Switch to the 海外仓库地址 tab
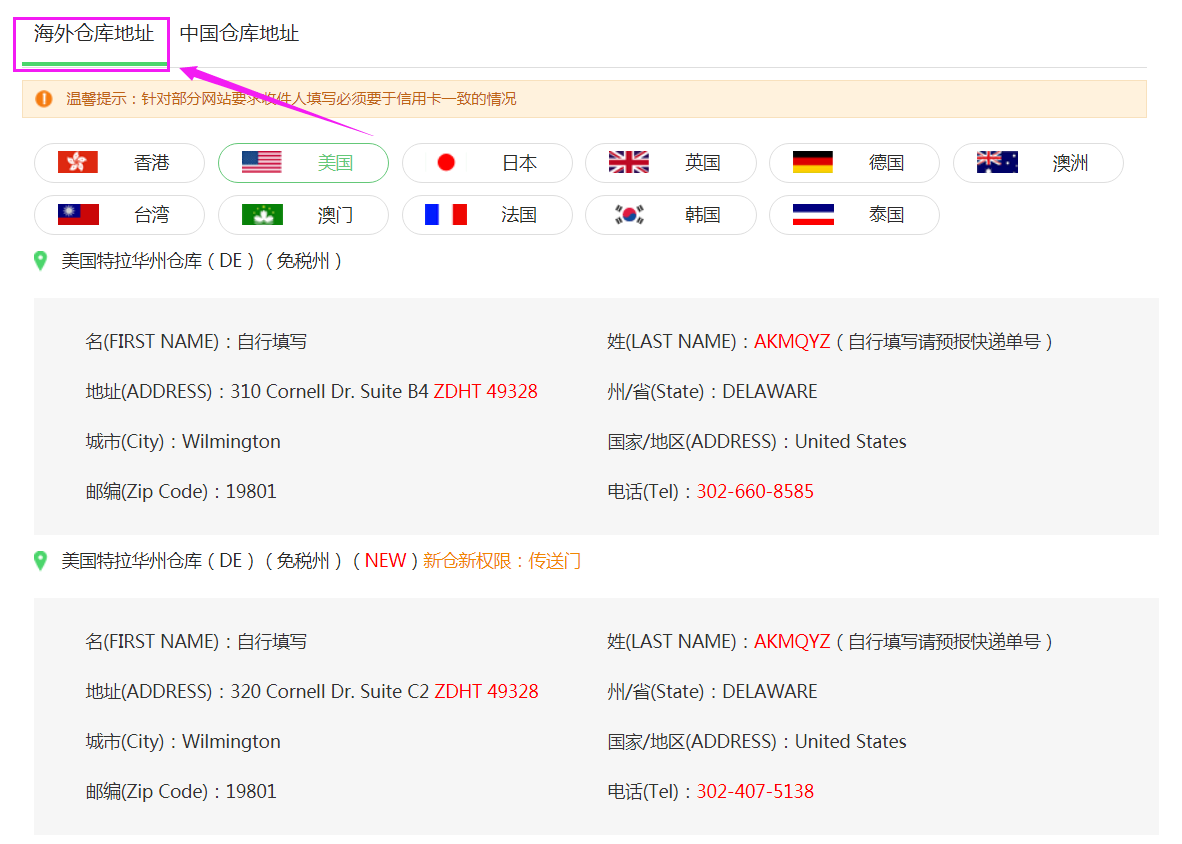This screenshot has width=1182, height=844. [94, 34]
